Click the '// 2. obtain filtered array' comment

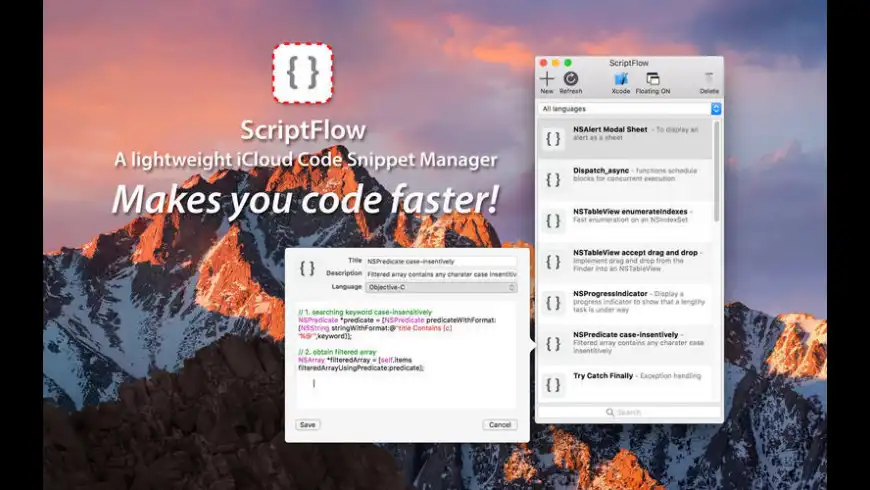pyautogui.click(x=337, y=352)
